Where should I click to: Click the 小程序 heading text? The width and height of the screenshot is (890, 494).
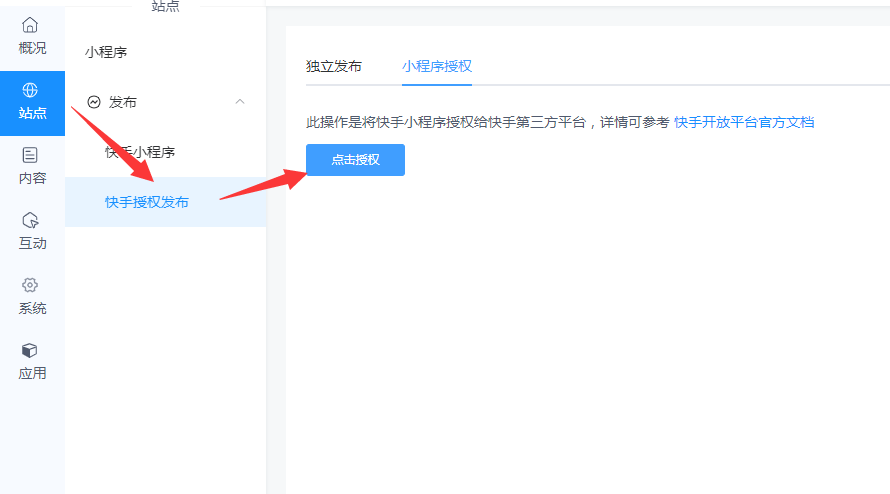(106, 52)
